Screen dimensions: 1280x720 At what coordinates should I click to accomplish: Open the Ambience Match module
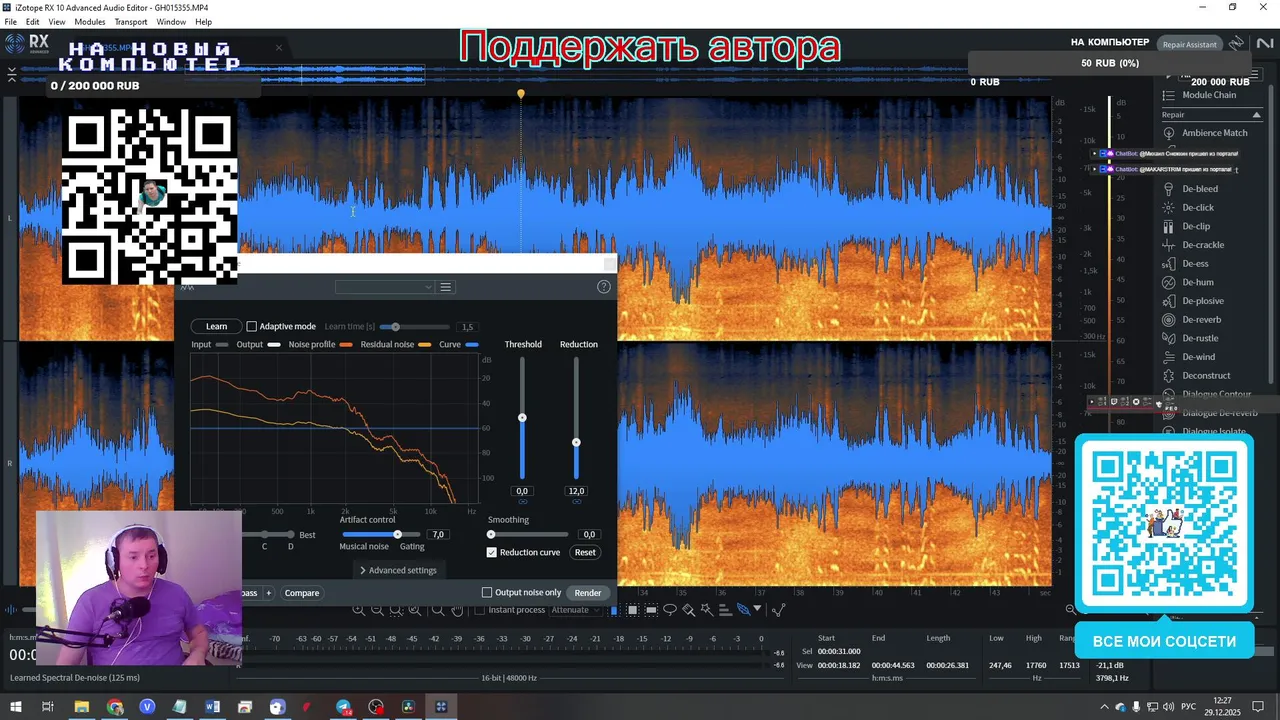point(1214,133)
